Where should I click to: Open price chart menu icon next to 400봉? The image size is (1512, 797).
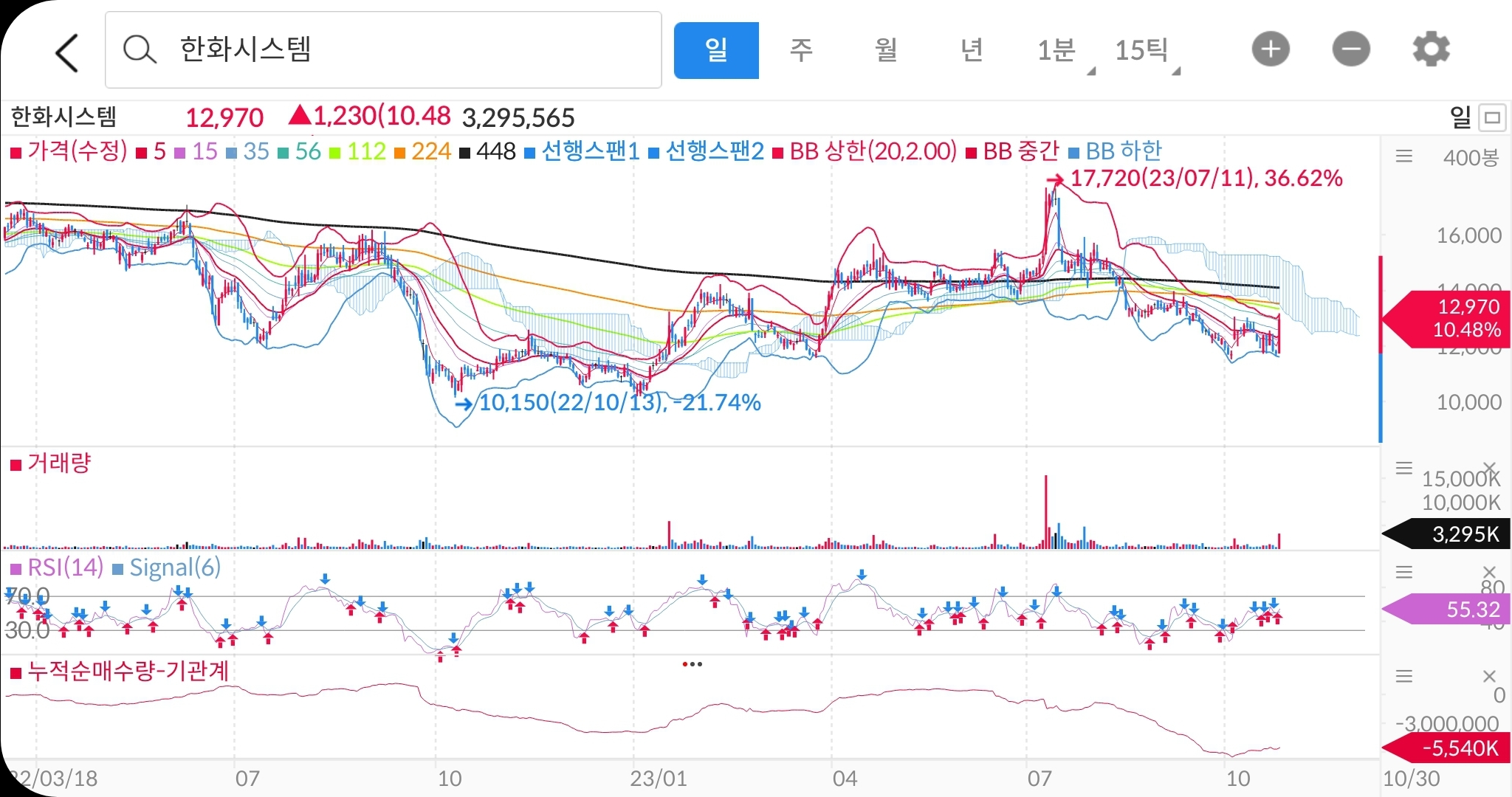tap(1403, 156)
